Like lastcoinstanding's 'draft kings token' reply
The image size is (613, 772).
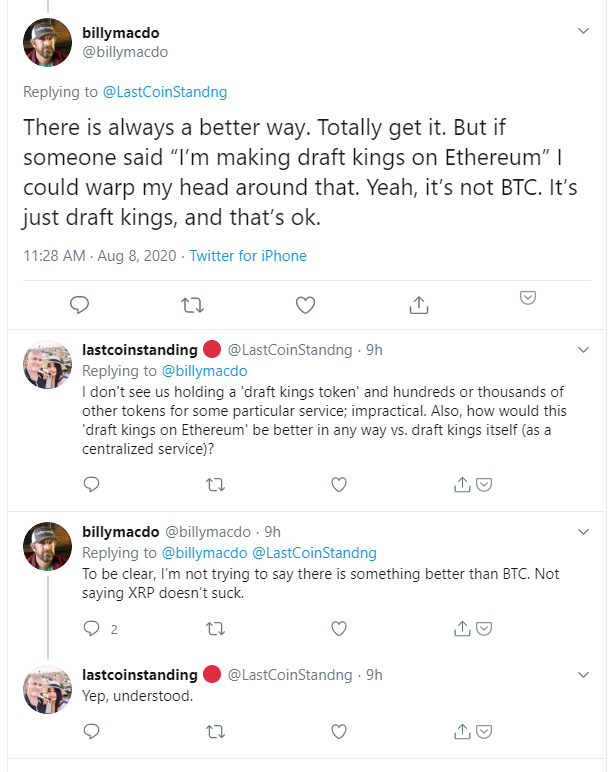339,485
